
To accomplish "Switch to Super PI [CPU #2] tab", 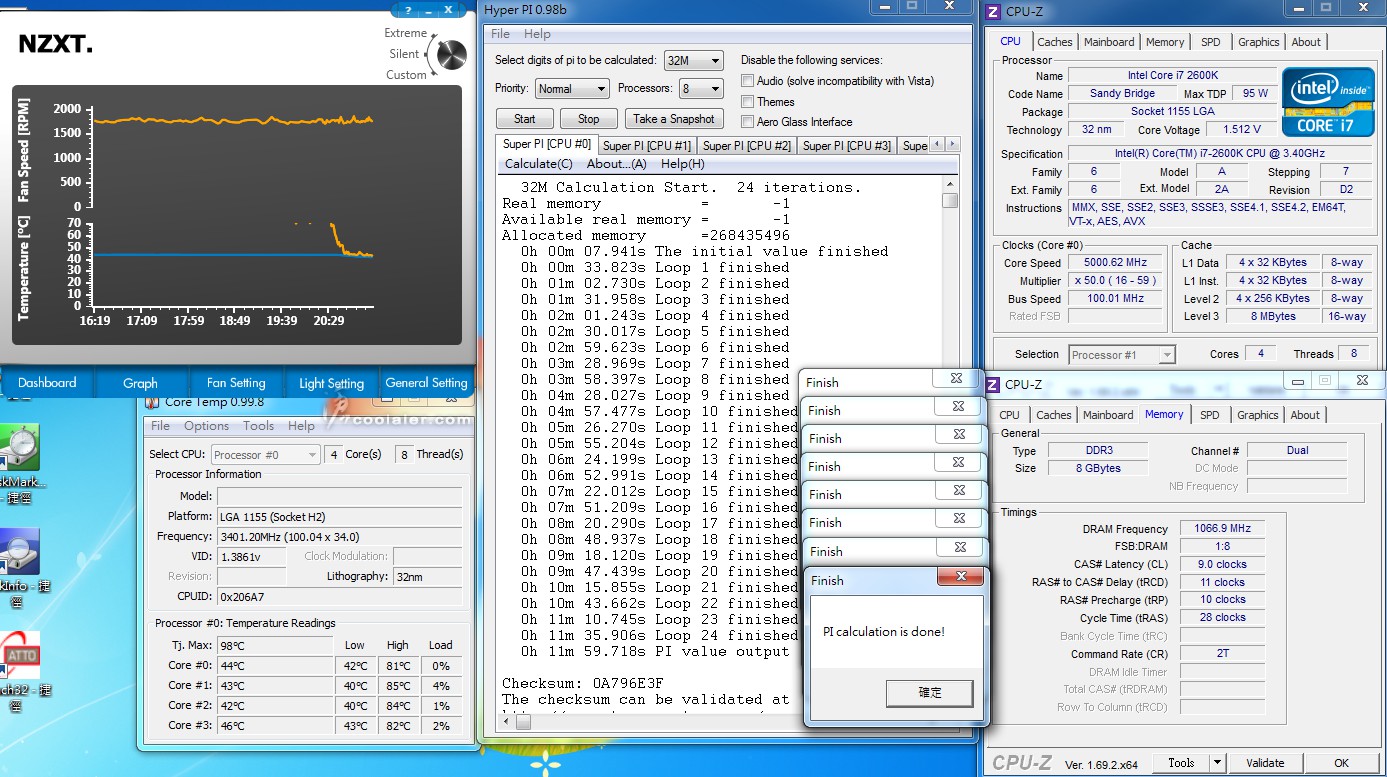I will point(747,146).
